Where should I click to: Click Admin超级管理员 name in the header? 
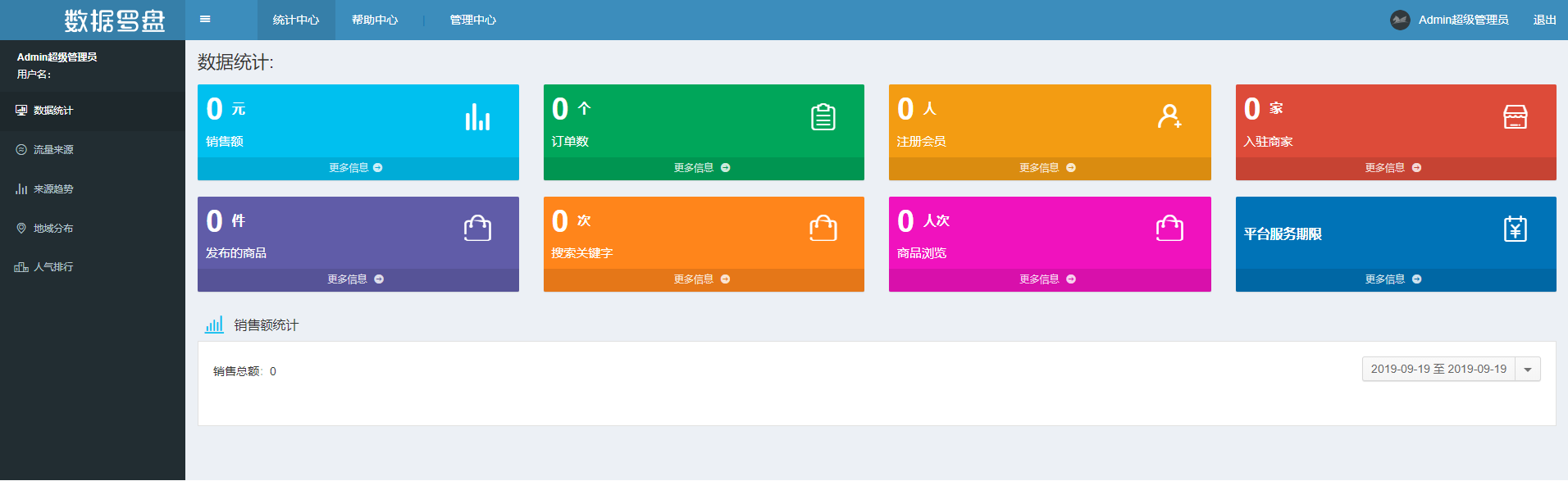(x=1464, y=20)
